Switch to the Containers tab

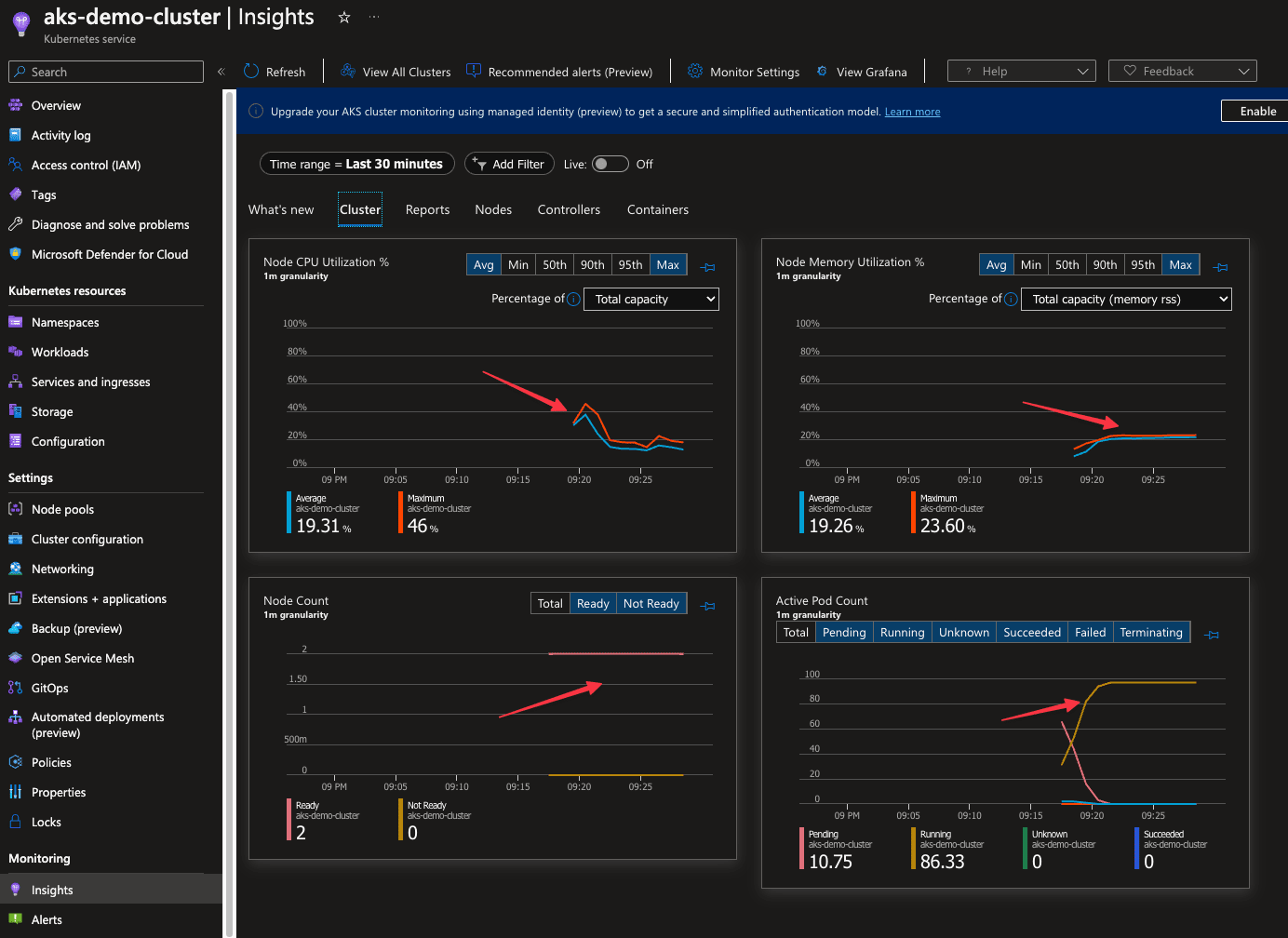tap(657, 209)
